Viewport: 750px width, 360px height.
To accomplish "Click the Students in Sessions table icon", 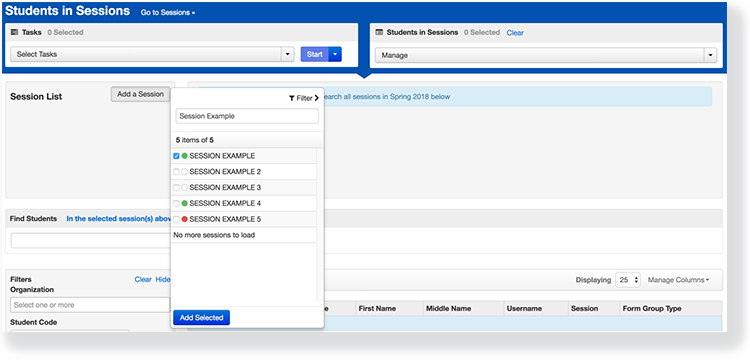I will click(x=379, y=33).
